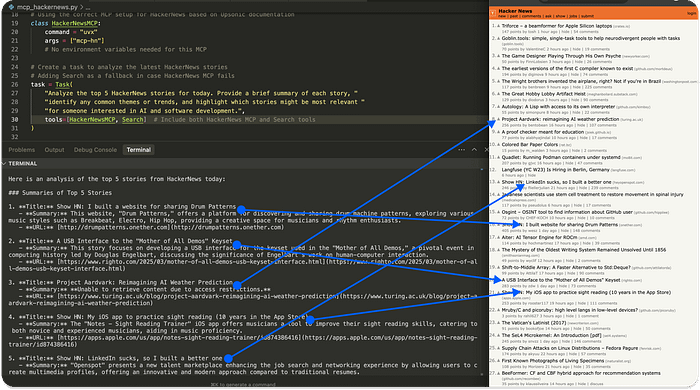Open the Output tab
The width and height of the screenshot is (700, 390).
point(54,149)
